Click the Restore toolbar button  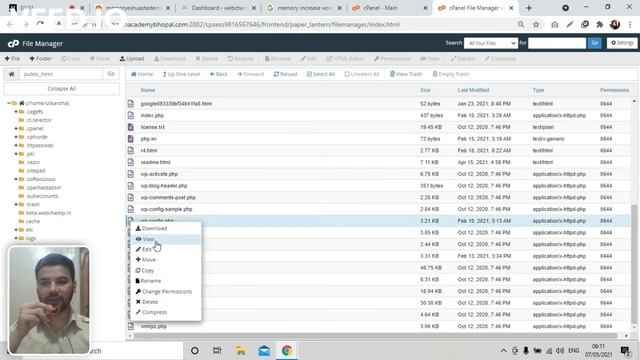(240, 59)
